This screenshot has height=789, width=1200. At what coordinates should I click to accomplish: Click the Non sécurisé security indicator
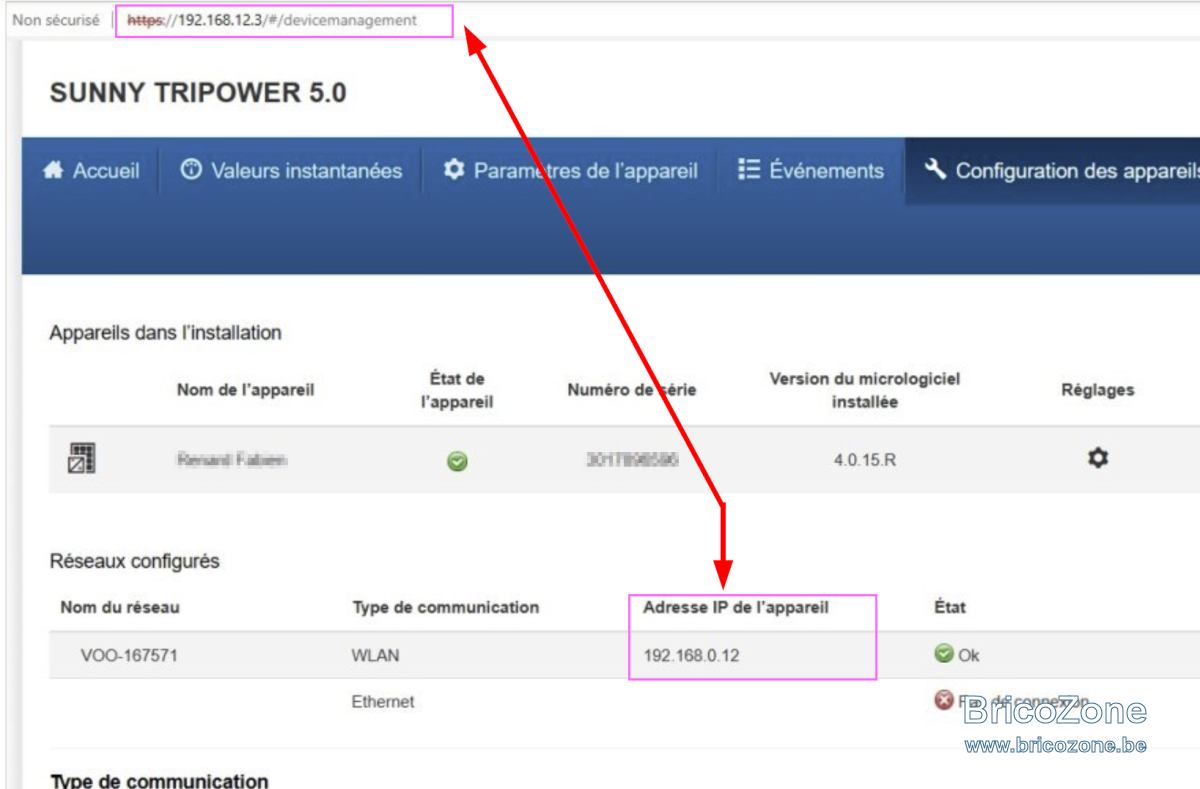click(x=56, y=20)
